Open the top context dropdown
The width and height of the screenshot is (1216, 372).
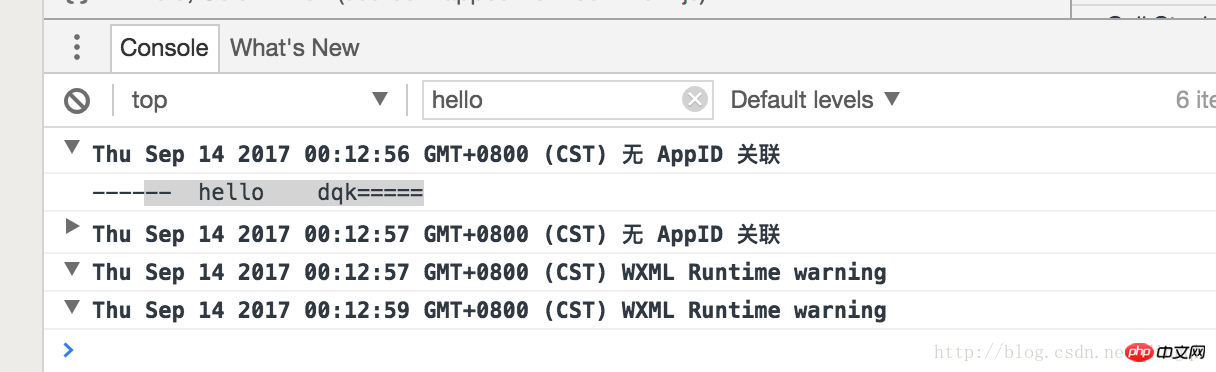click(260, 100)
